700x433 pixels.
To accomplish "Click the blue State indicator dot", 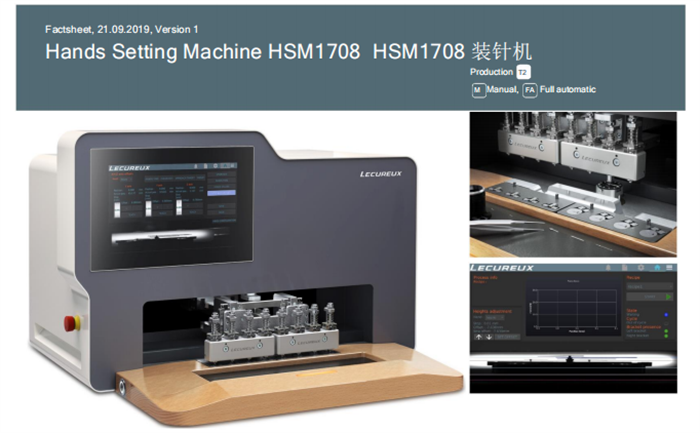I will click(x=666, y=315).
